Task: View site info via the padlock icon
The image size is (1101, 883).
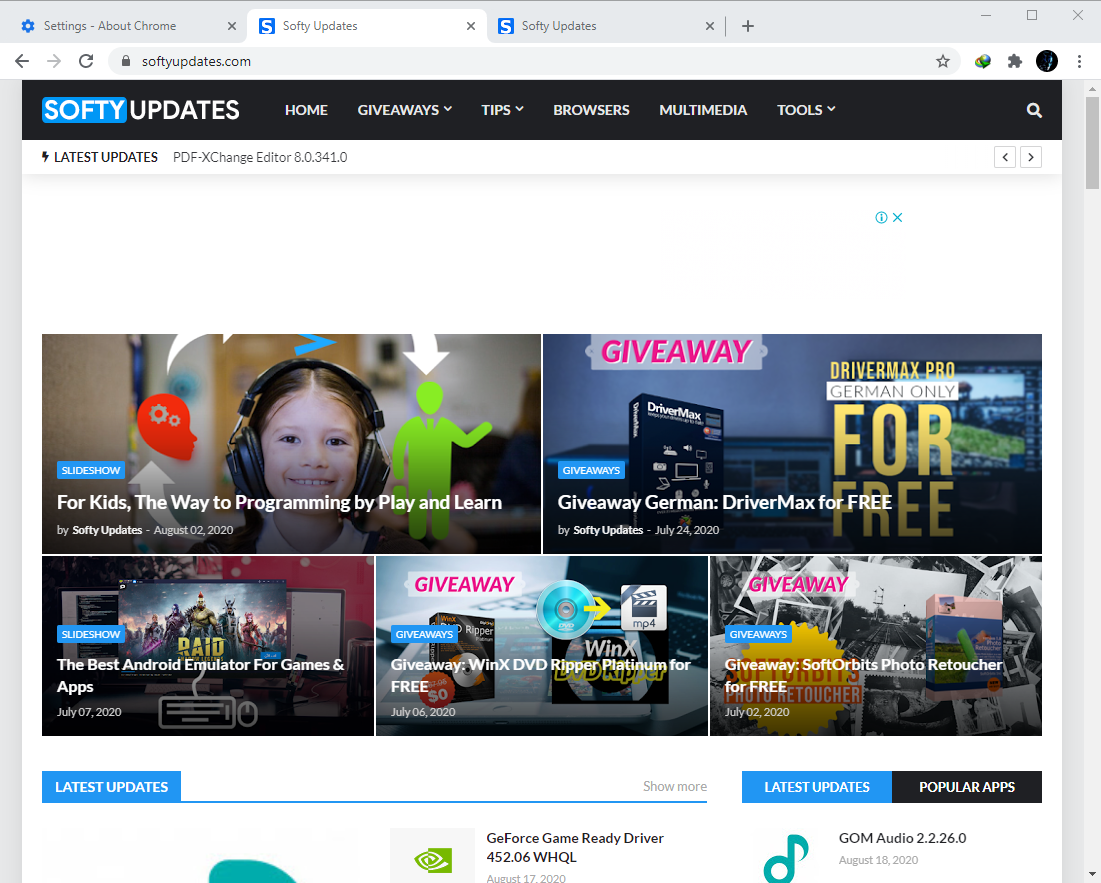Action: click(x=126, y=61)
